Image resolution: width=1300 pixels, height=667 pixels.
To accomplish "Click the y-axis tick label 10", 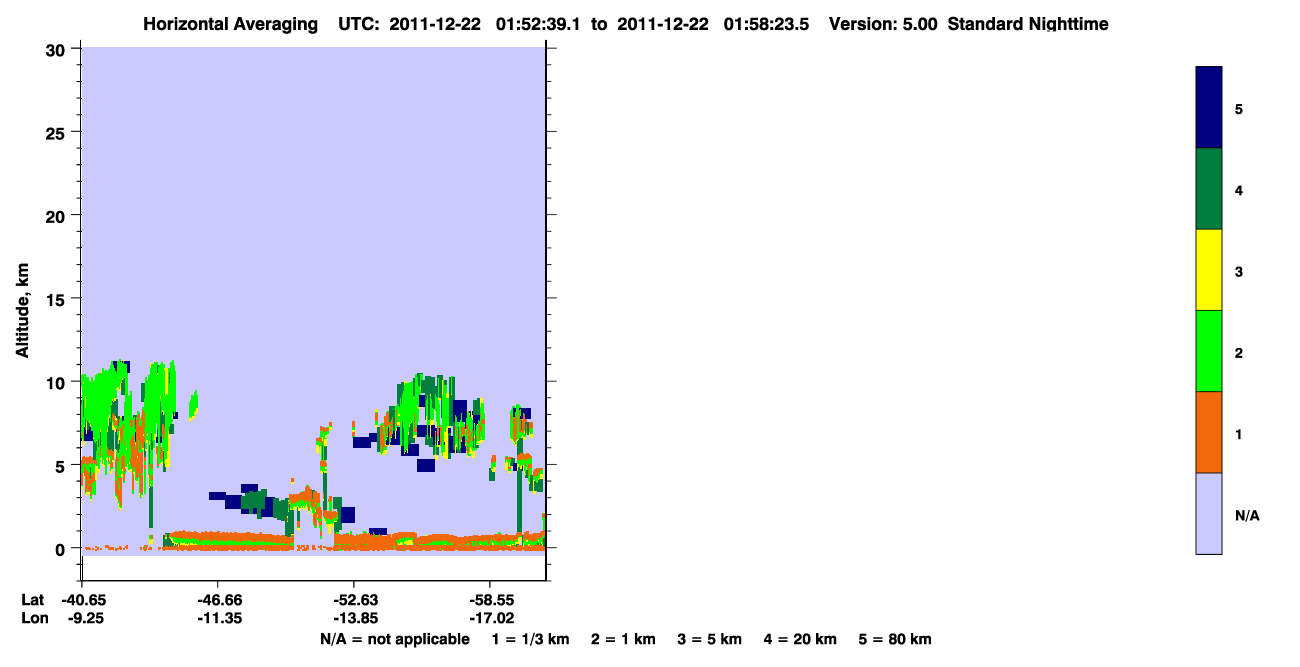I will click(56, 382).
